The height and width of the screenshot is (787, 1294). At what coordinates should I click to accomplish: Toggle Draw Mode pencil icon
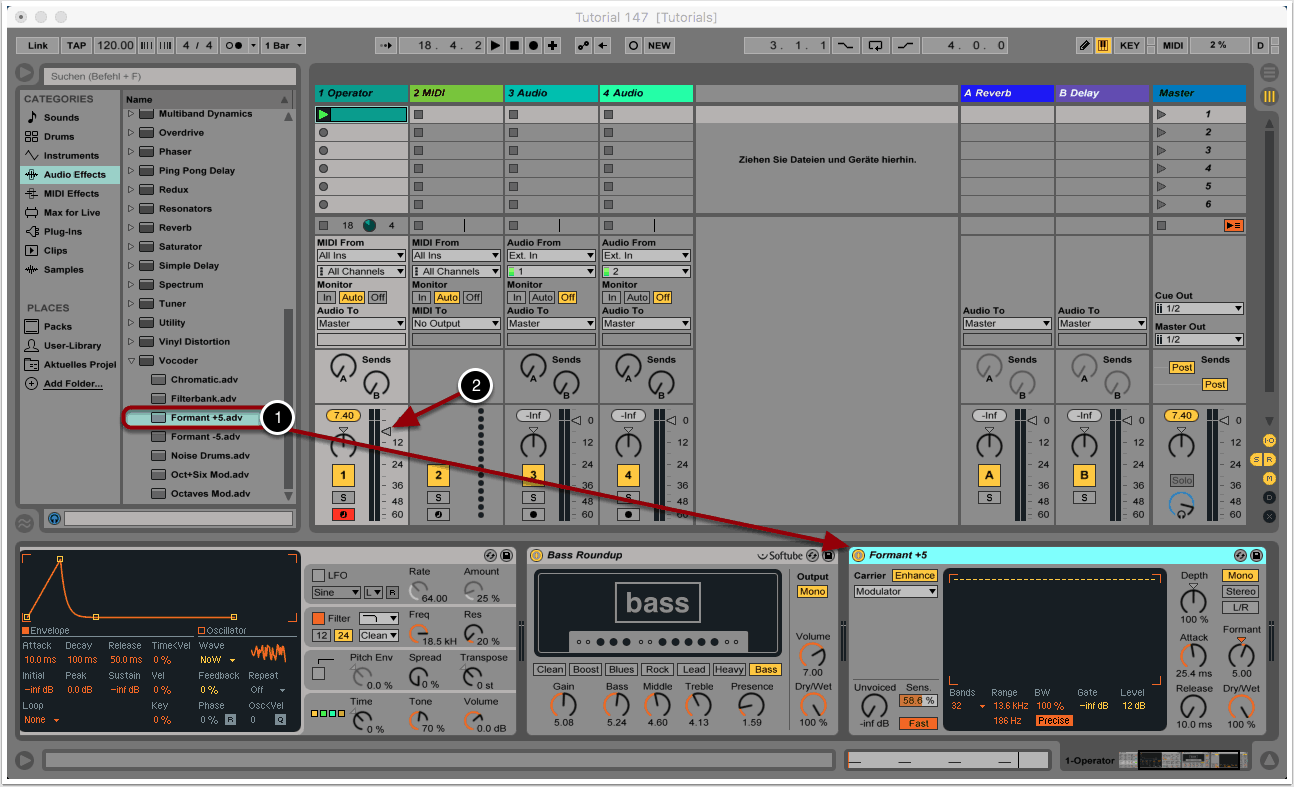(1085, 46)
